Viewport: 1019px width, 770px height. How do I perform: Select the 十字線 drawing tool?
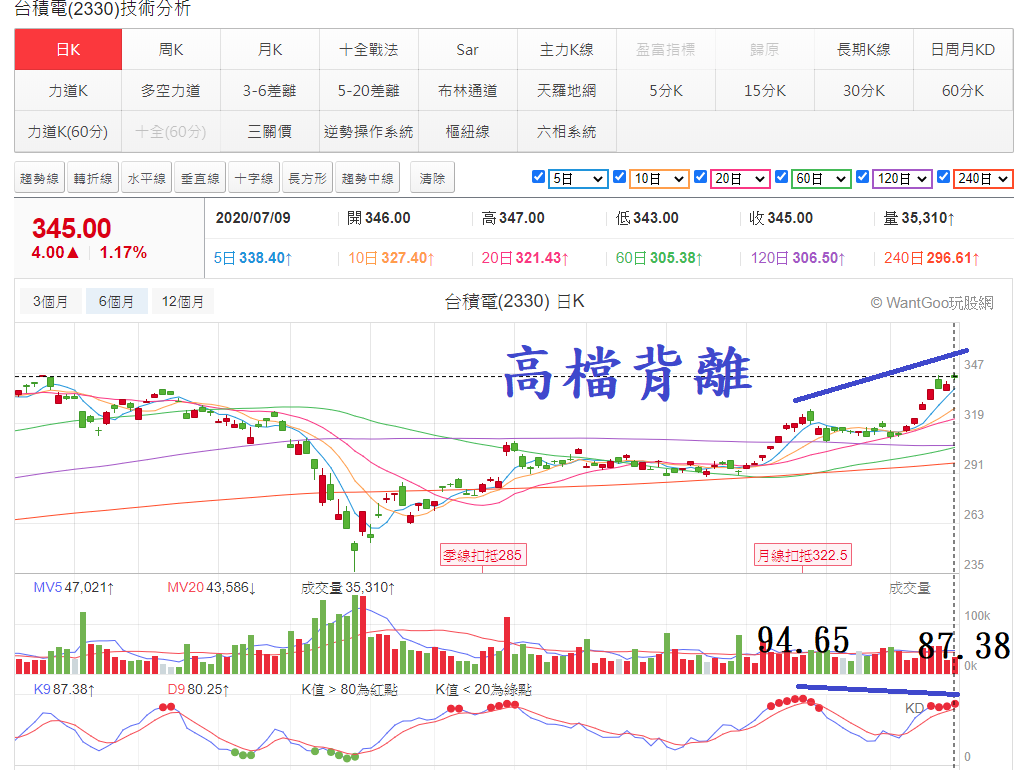click(253, 178)
